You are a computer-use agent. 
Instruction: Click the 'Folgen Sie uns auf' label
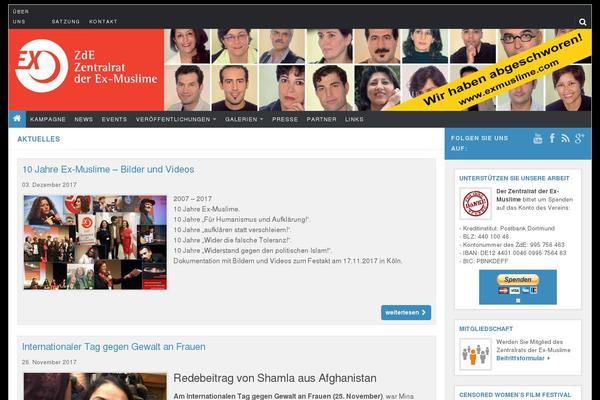[479, 143]
